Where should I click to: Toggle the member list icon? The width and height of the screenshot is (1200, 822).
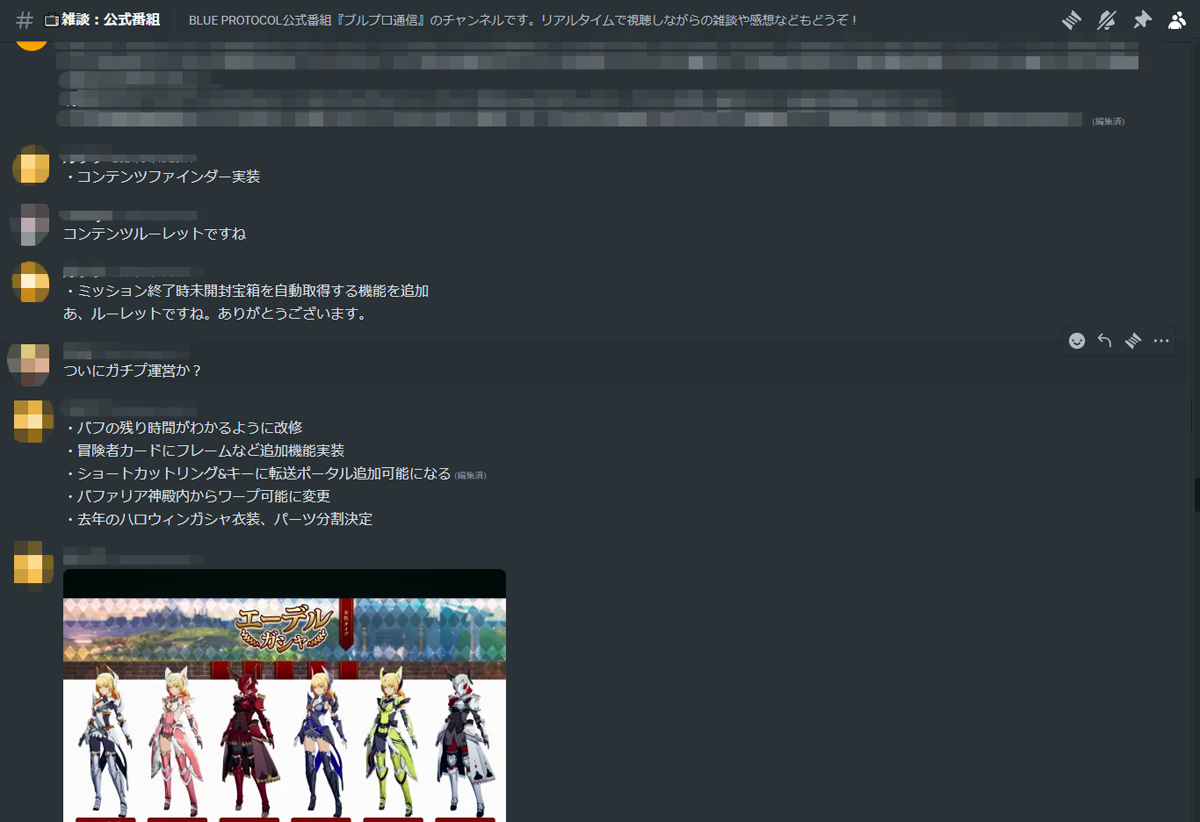coord(1177,20)
